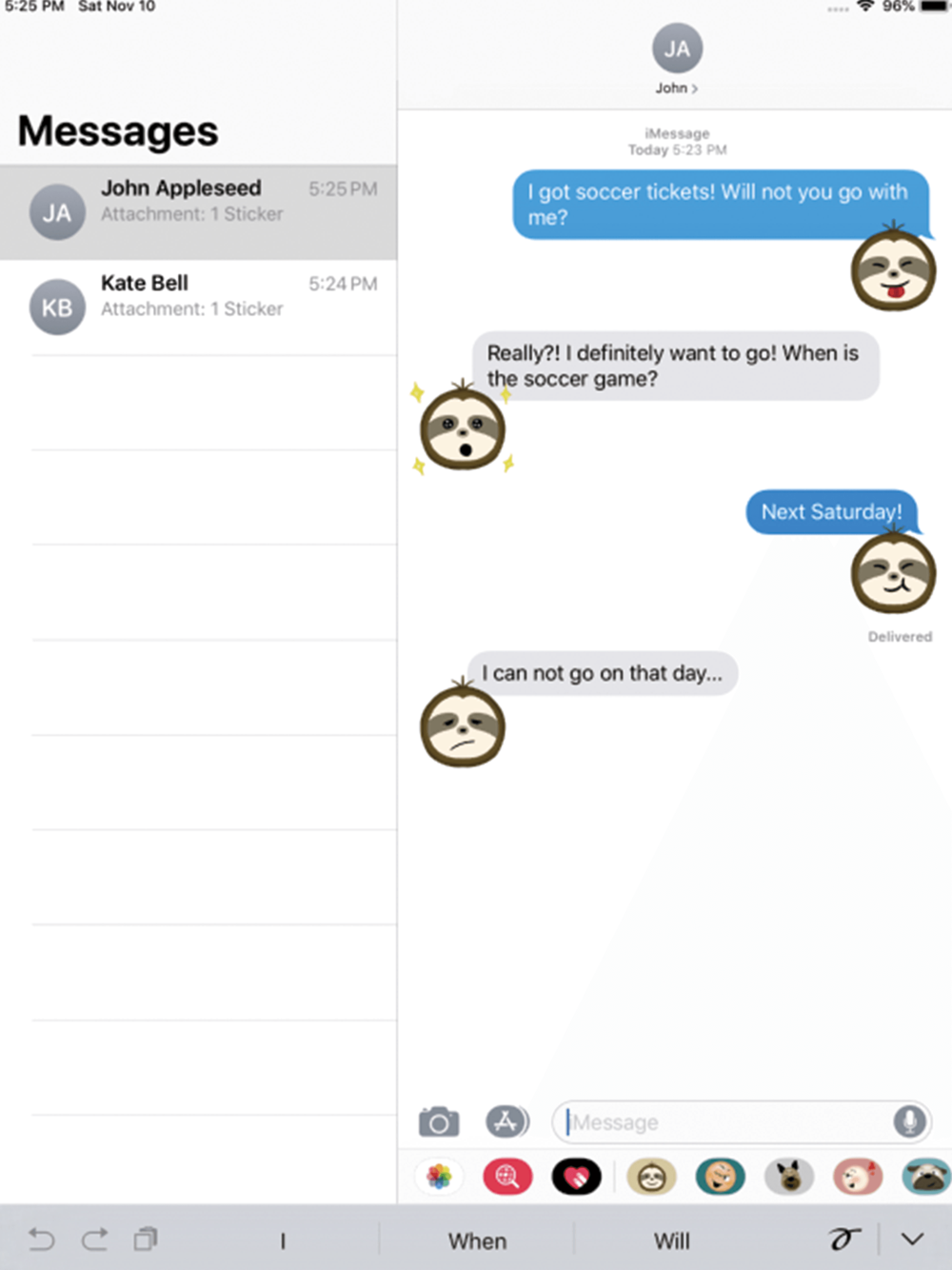Open John contact details at top

pyautogui.click(x=677, y=60)
